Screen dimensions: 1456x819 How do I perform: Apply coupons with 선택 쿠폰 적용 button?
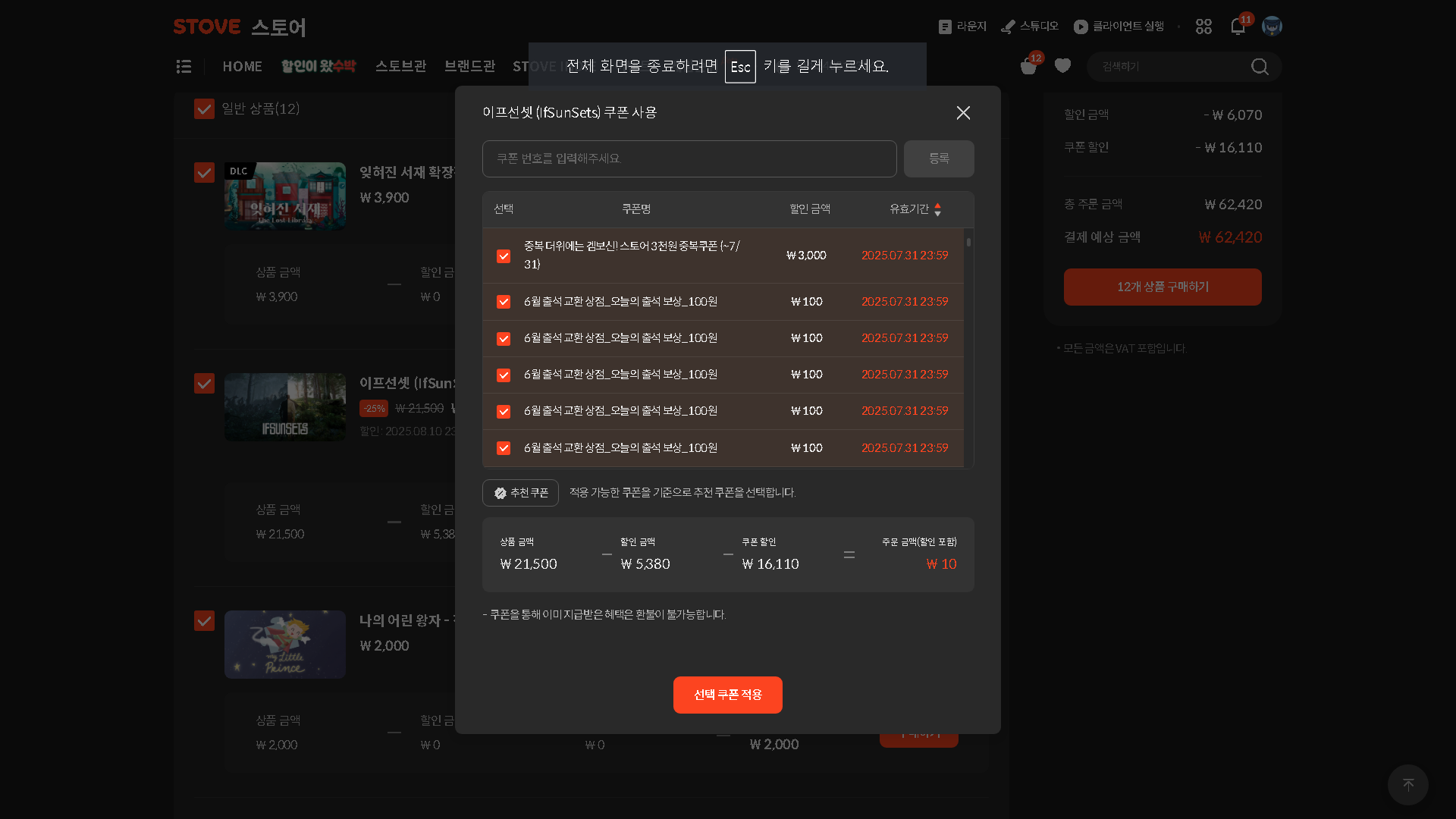(728, 695)
